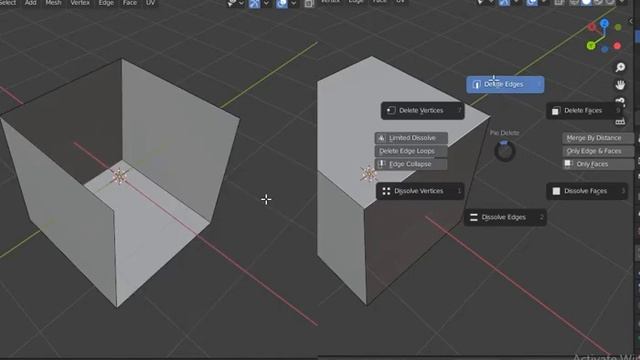Expand the sidebar with the small chevron arrow
Screen dimensions: 640x360
coord(631,21)
